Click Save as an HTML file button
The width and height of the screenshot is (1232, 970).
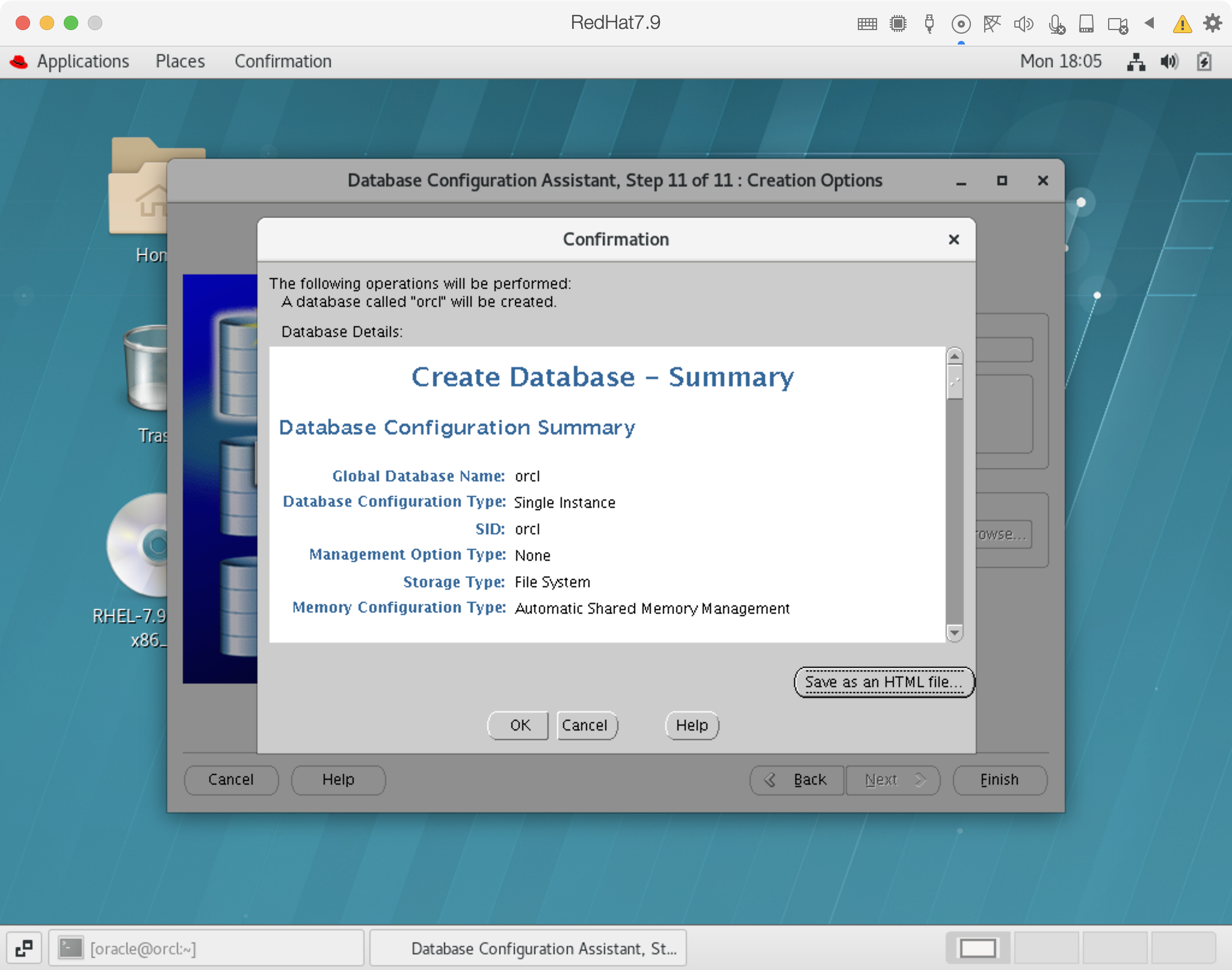click(883, 682)
